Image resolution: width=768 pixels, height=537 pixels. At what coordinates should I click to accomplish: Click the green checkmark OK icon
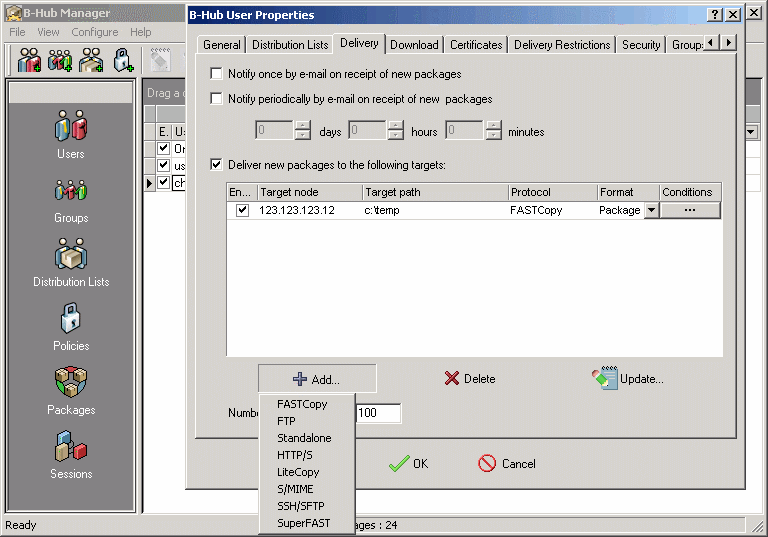click(399, 464)
